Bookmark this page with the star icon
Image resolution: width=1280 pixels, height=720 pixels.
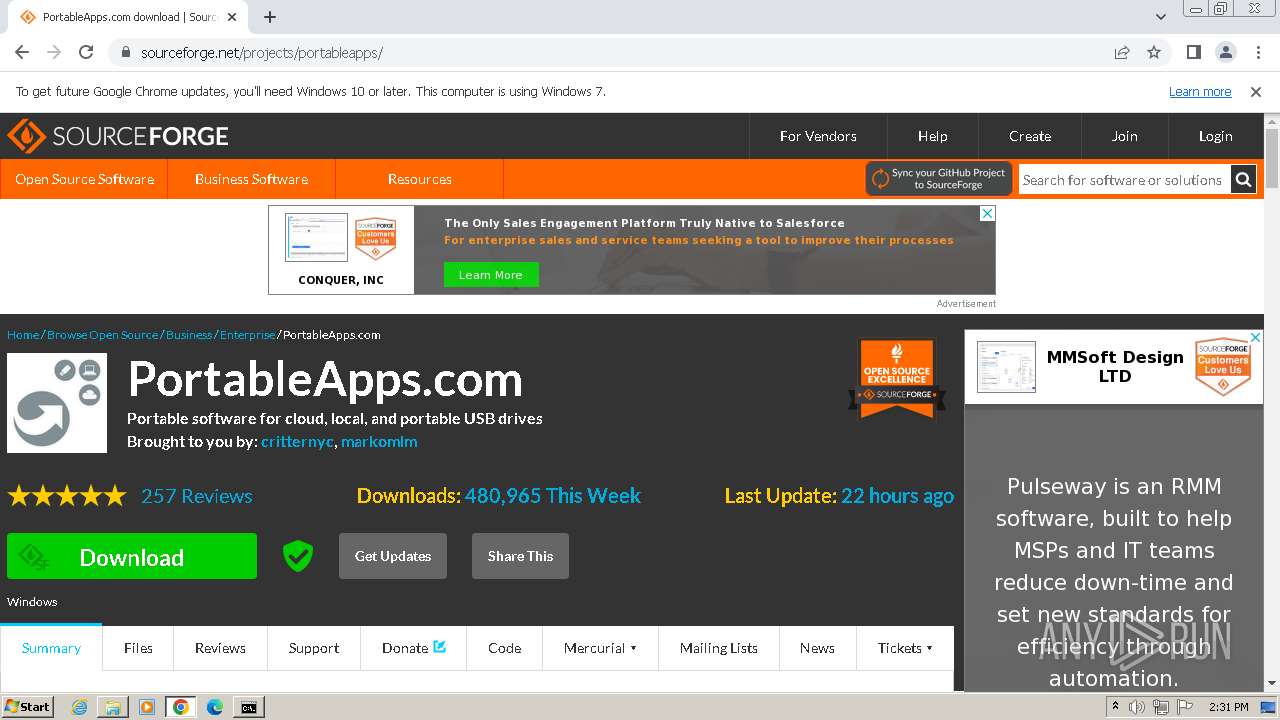(1154, 52)
